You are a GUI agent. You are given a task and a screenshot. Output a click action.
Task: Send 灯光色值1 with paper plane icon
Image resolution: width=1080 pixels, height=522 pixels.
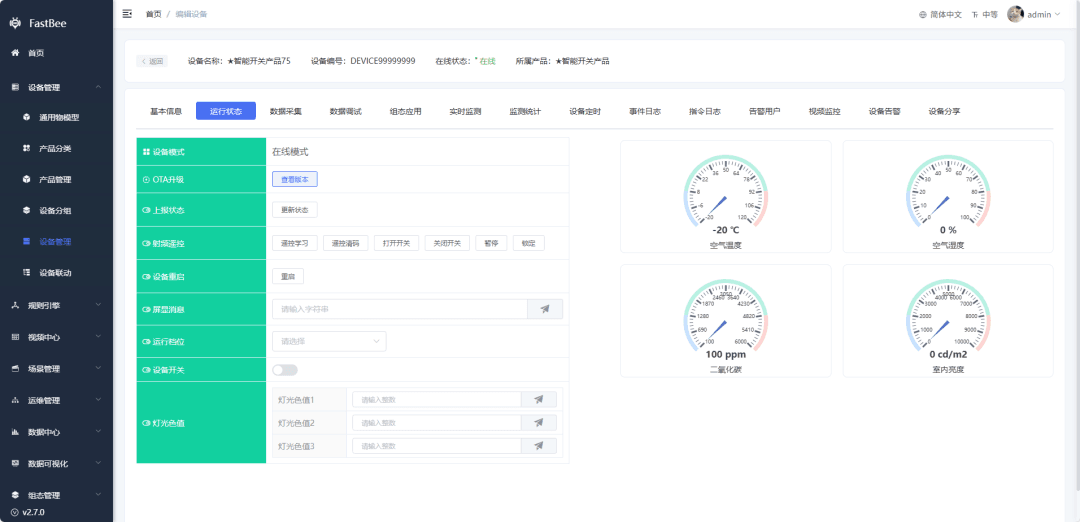[539, 399]
